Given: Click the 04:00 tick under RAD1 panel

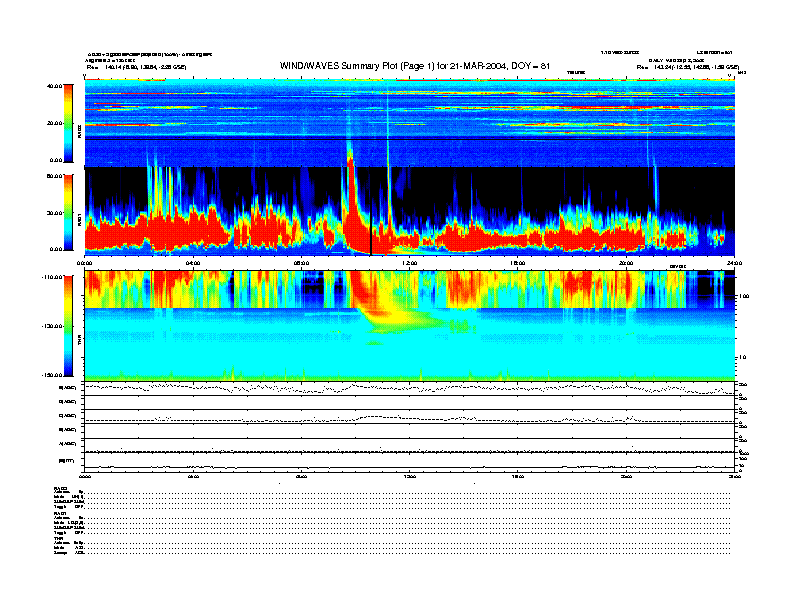Looking at the screenshot, I should click(192, 263).
